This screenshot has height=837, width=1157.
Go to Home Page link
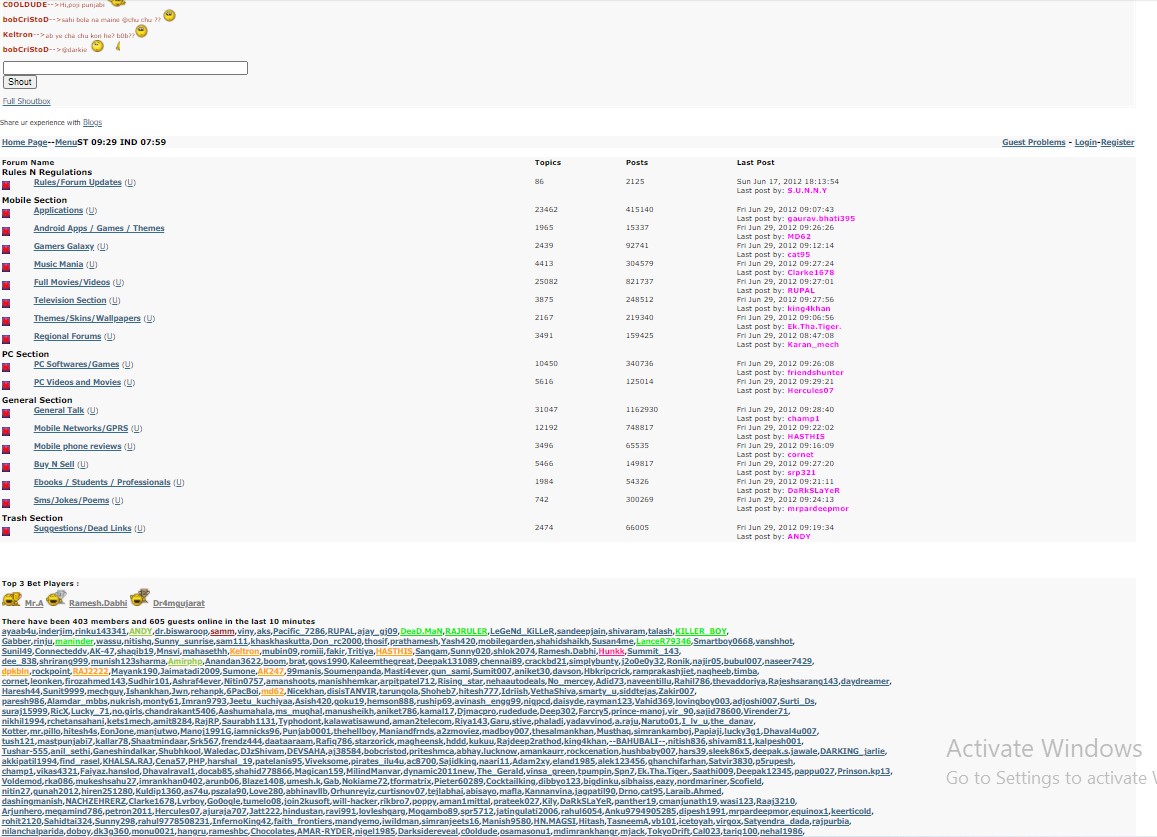24,142
